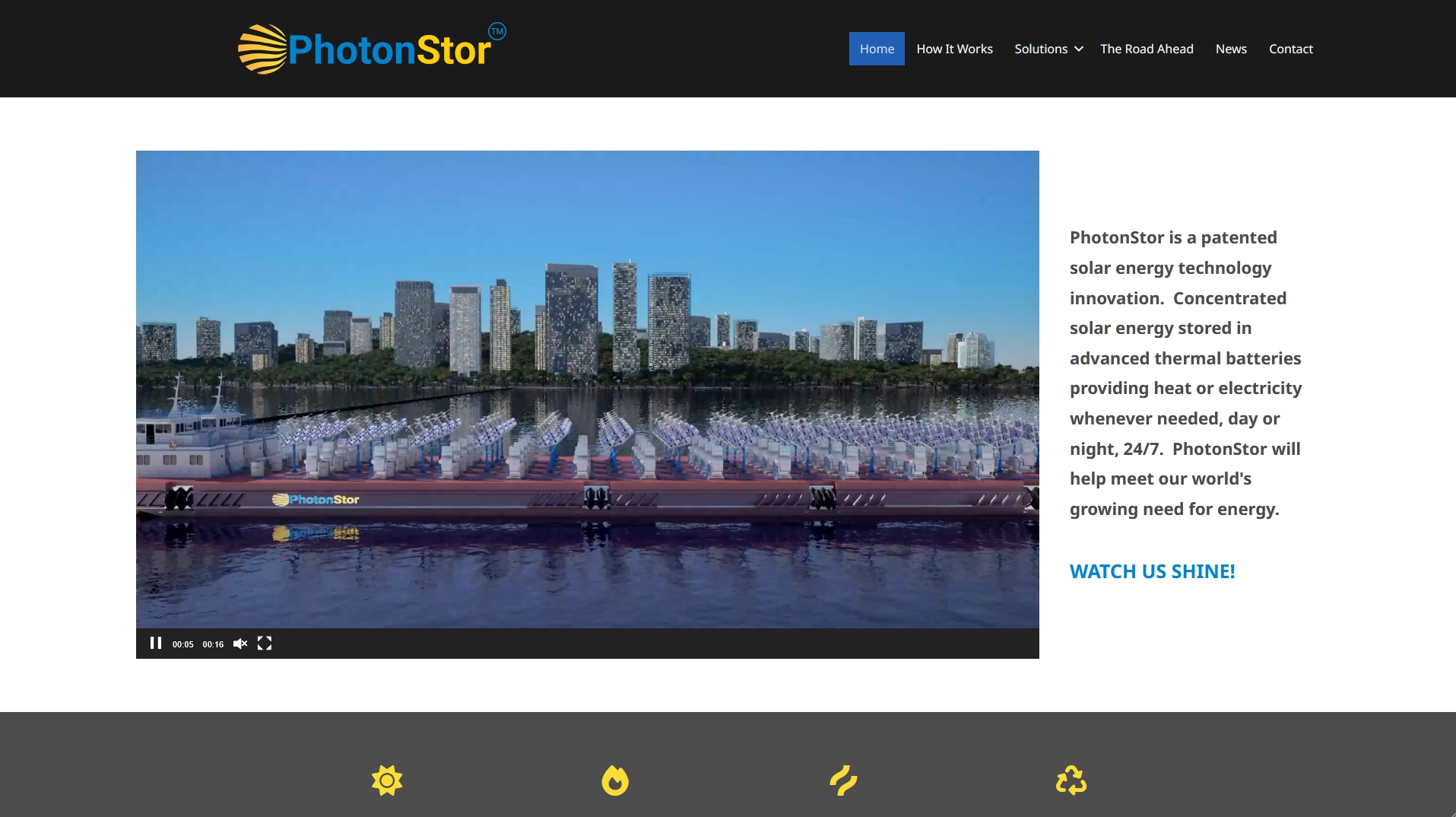Open the Contact page
Screen dimensions: 1456x817
(1290, 49)
